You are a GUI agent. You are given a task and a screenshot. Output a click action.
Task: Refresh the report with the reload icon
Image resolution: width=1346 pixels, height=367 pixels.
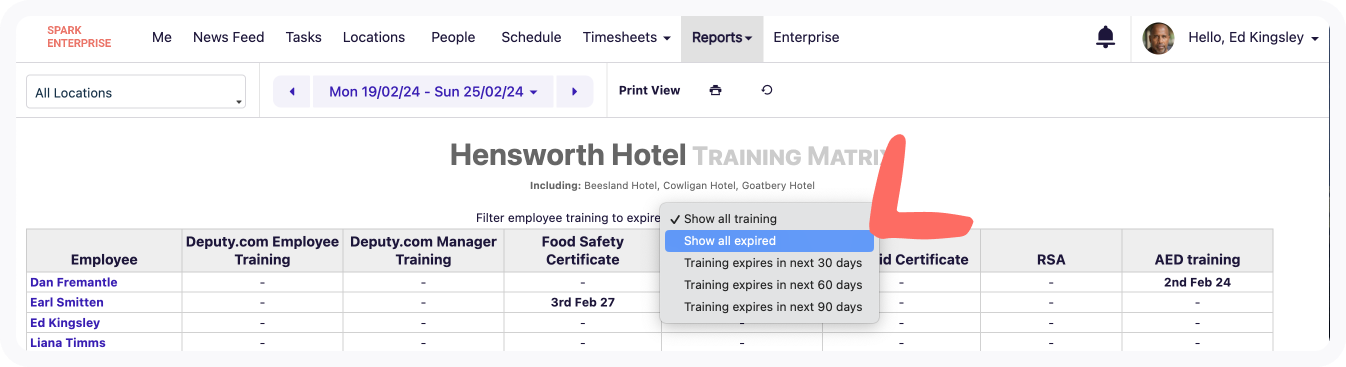(x=767, y=90)
